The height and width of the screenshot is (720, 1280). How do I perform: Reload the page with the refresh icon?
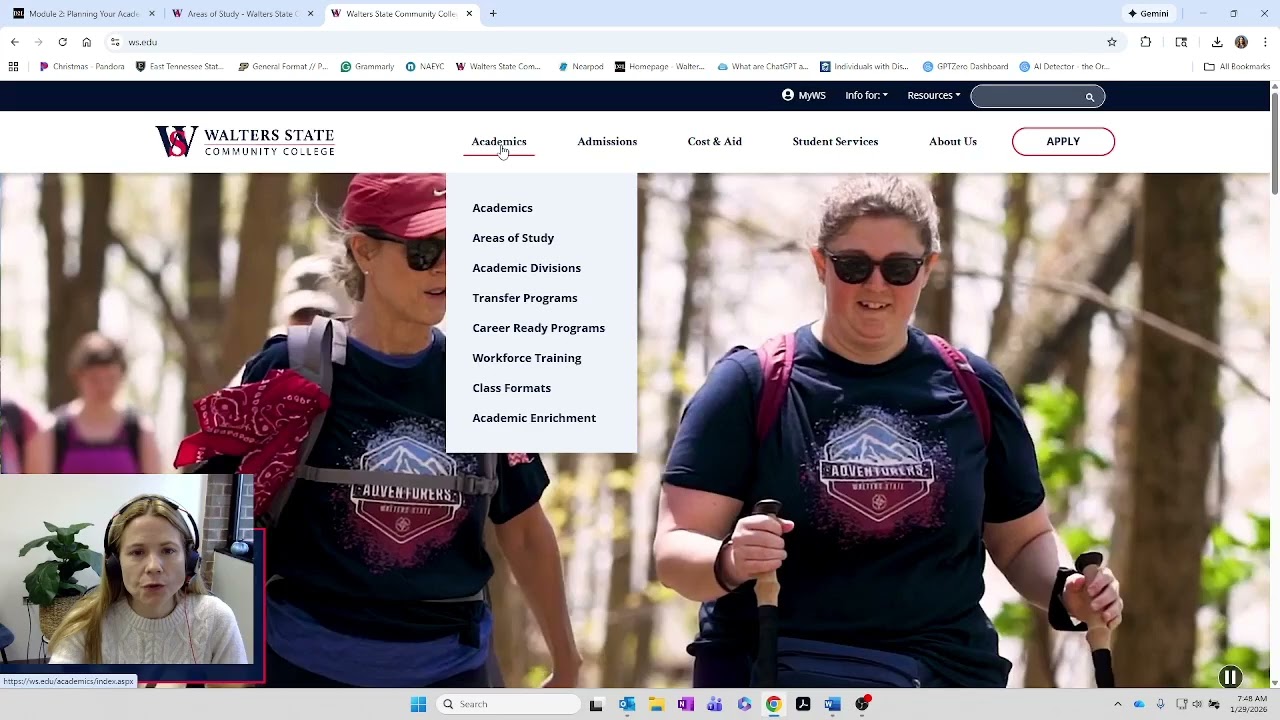[62, 42]
